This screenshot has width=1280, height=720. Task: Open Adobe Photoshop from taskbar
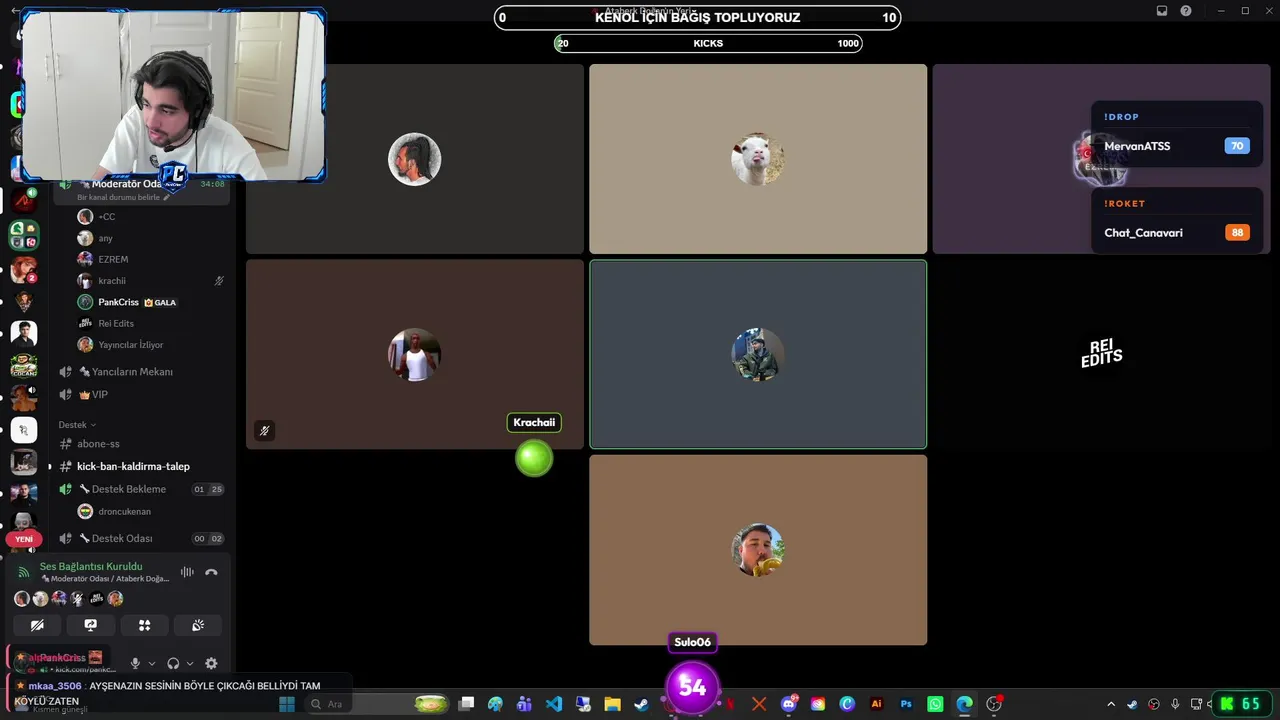pos(906,704)
